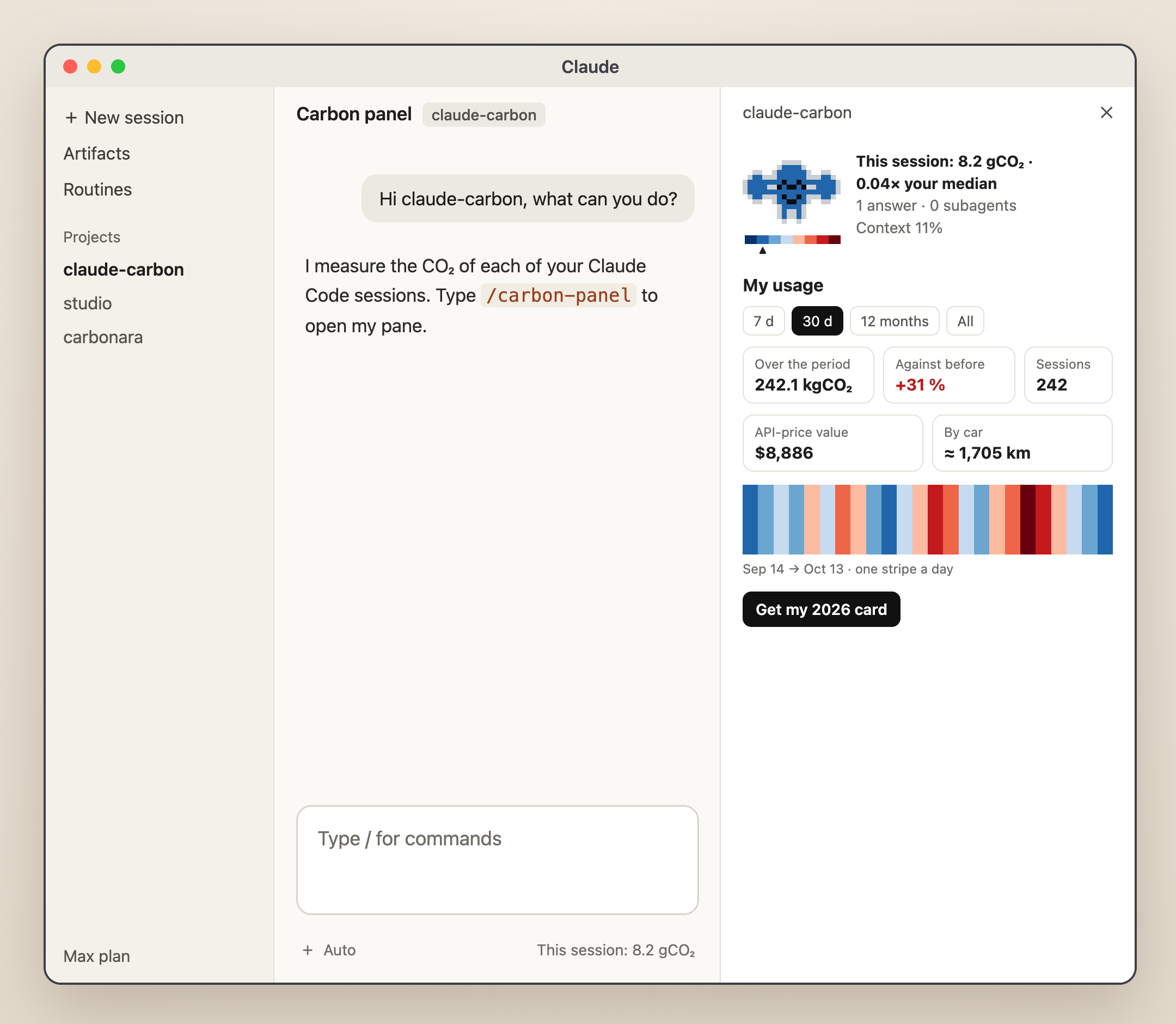Click the /carbon-panel command code
Screen dimensions: 1176x1024
point(558,295)
